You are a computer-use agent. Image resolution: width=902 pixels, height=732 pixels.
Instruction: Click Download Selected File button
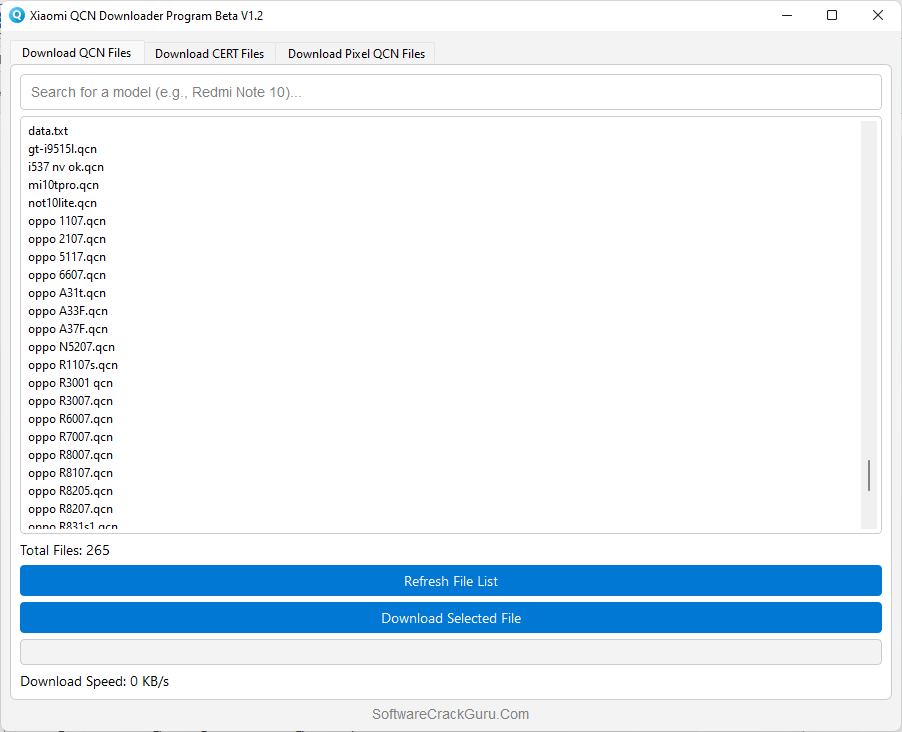pos(450,617)
